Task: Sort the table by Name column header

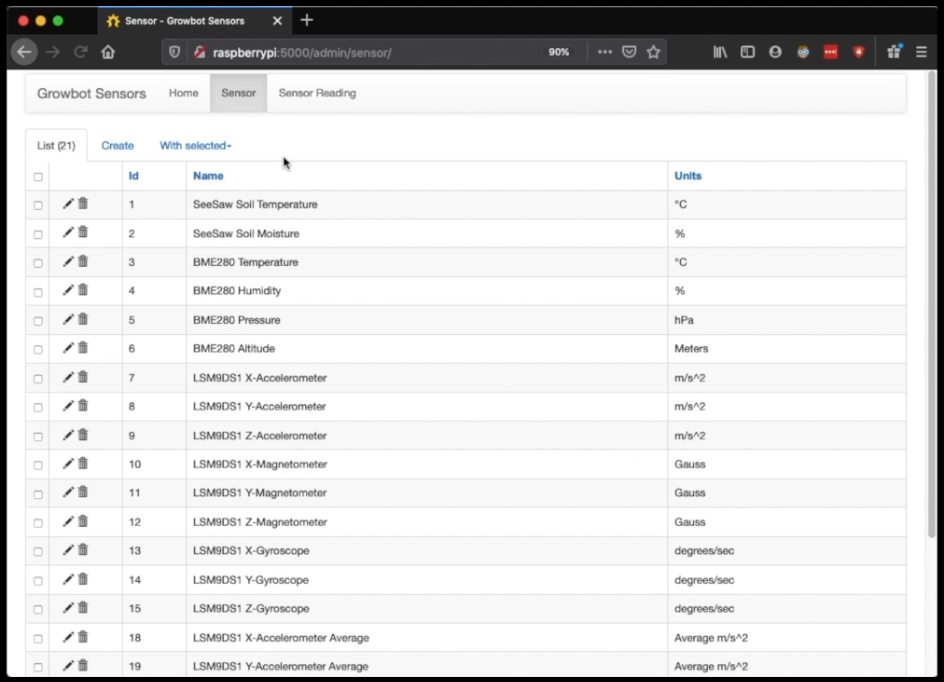Action: [208, 176]
